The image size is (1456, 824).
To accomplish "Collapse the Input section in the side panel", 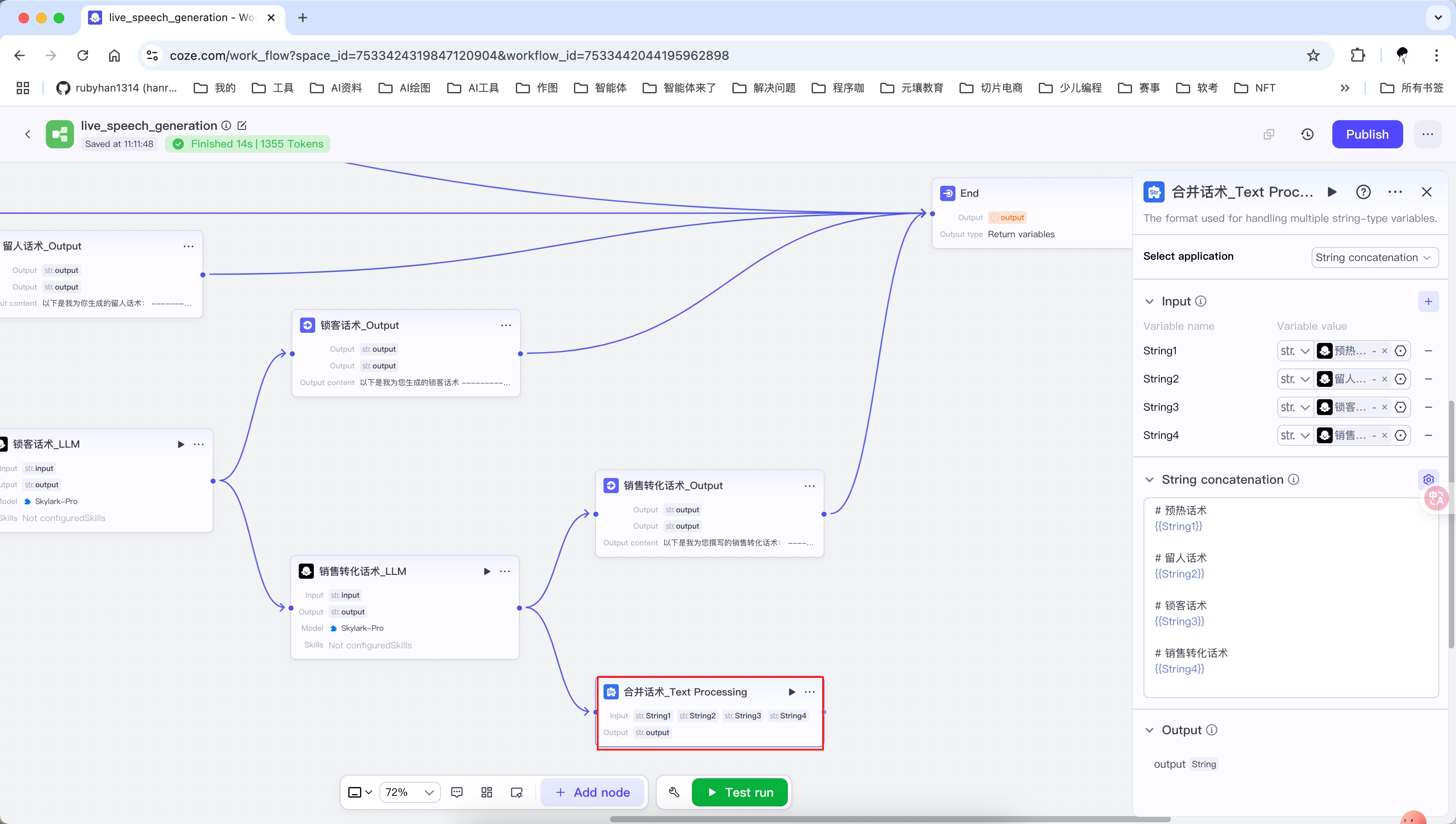I will [1149, 302].
